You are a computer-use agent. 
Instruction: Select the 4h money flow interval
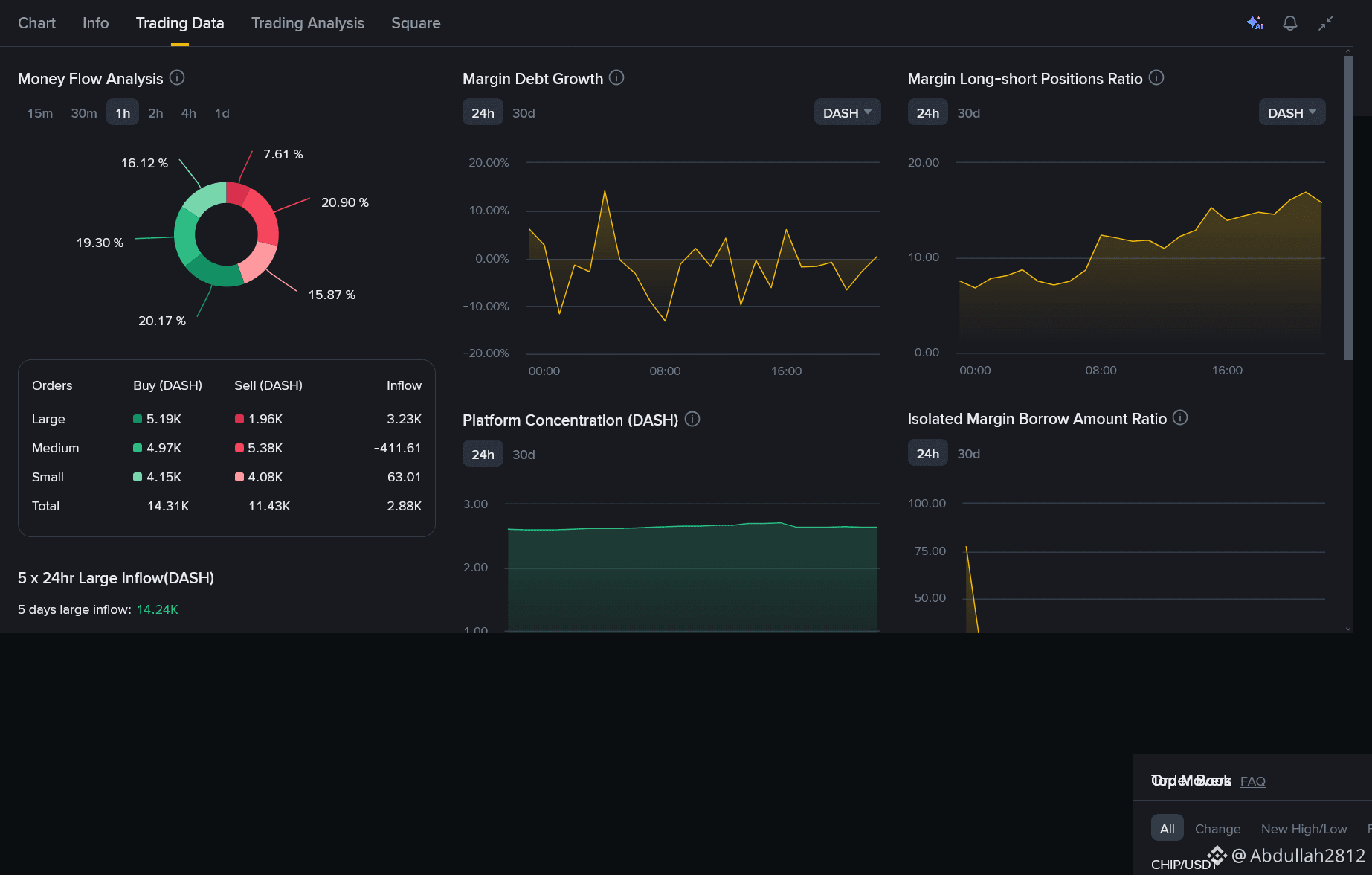coord(189,113)
